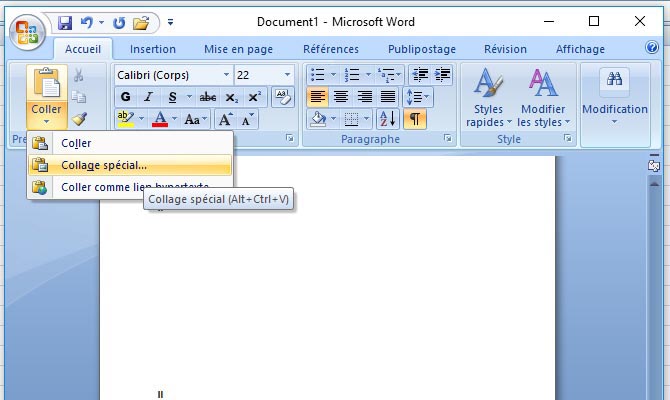Image resolution: width=670 pixels, height=400 pixels.
Task: Undo last action in Quick Access toolbar
Action: [87, 22]
